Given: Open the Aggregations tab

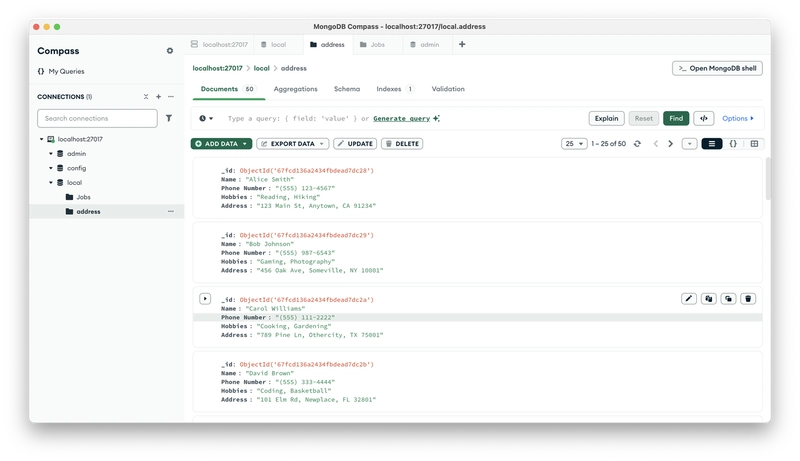Looking at the screenshot, I should coord(295,89).
